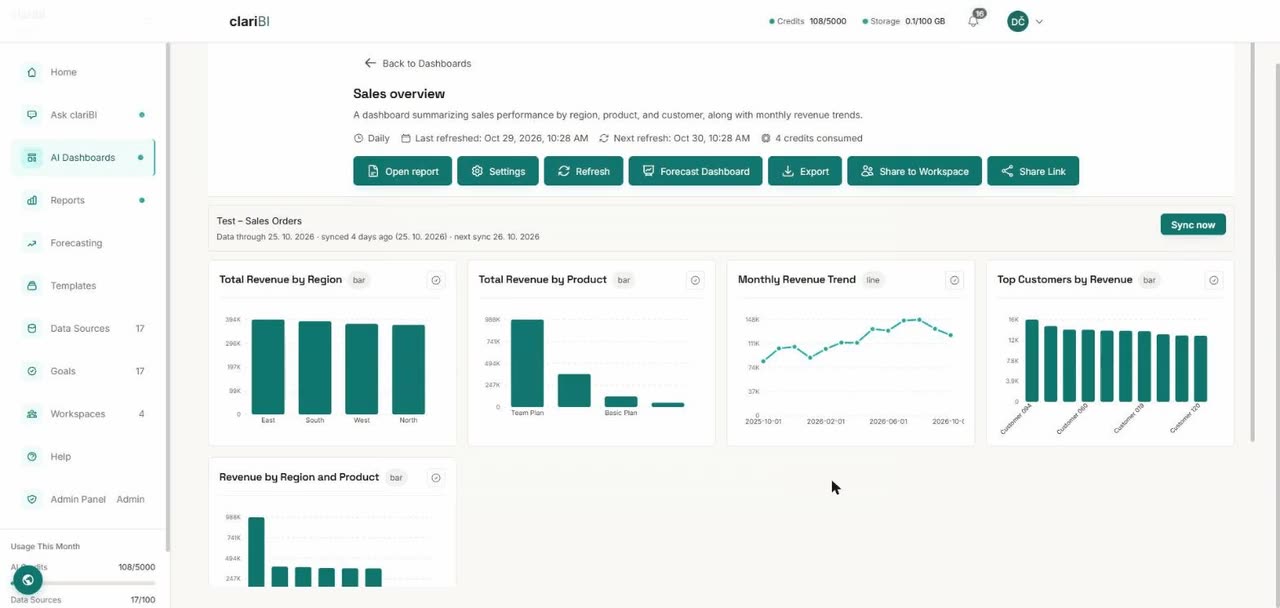Open dashboard Settings button

498,171
